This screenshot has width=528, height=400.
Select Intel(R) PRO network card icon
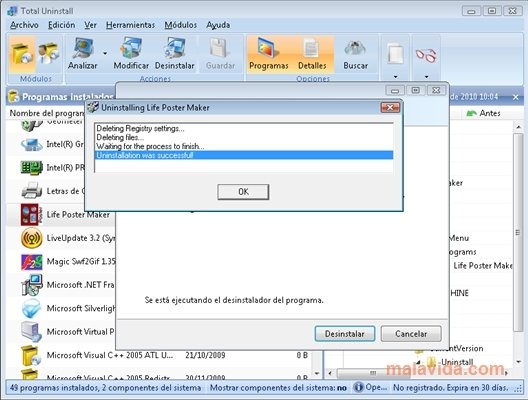point(31,167)
